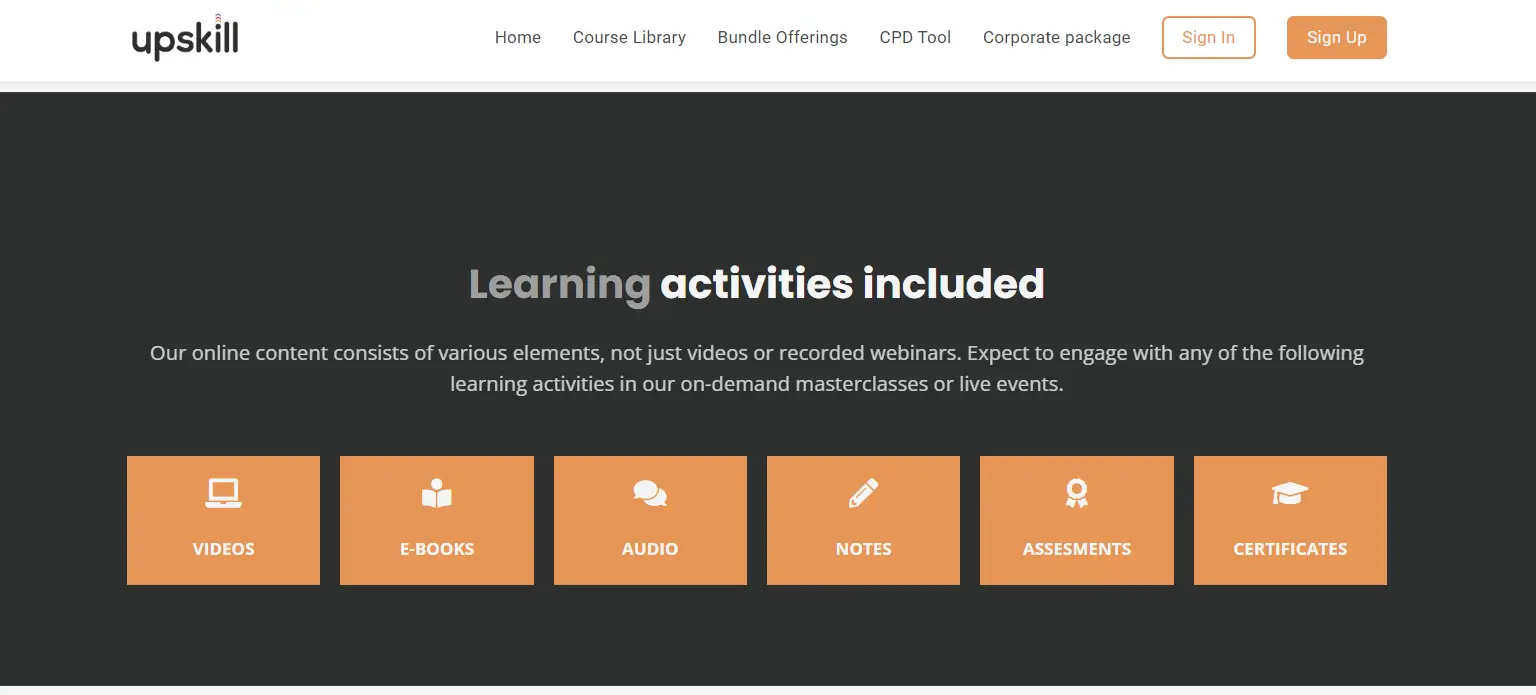Image resolution: width=1536 pixels, height=695 pixels.
Task: Open the Corporate package link
Action: tap(1056, 38)
